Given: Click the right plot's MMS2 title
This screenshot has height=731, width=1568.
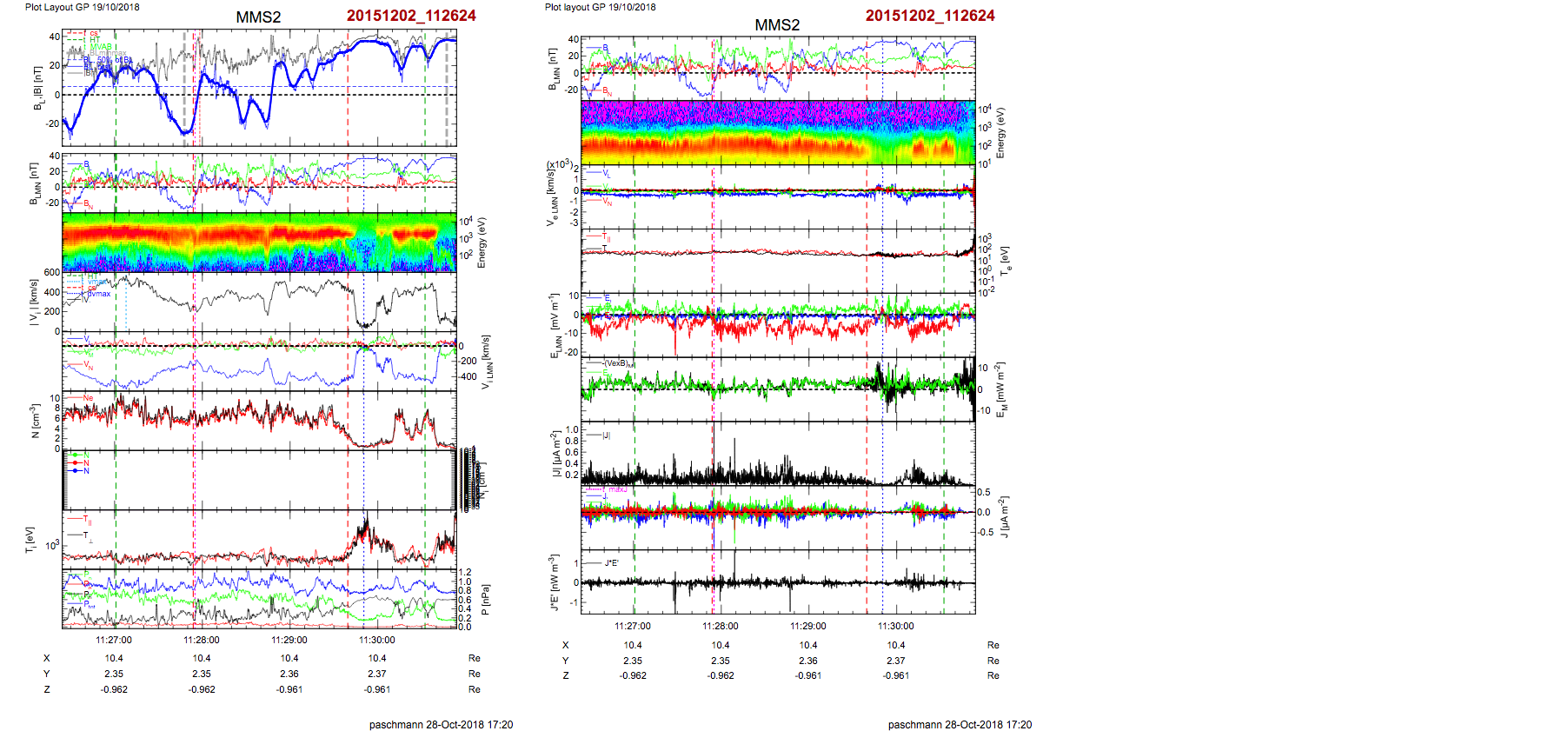Looking at the screenshot, I should tap(777, 25).
